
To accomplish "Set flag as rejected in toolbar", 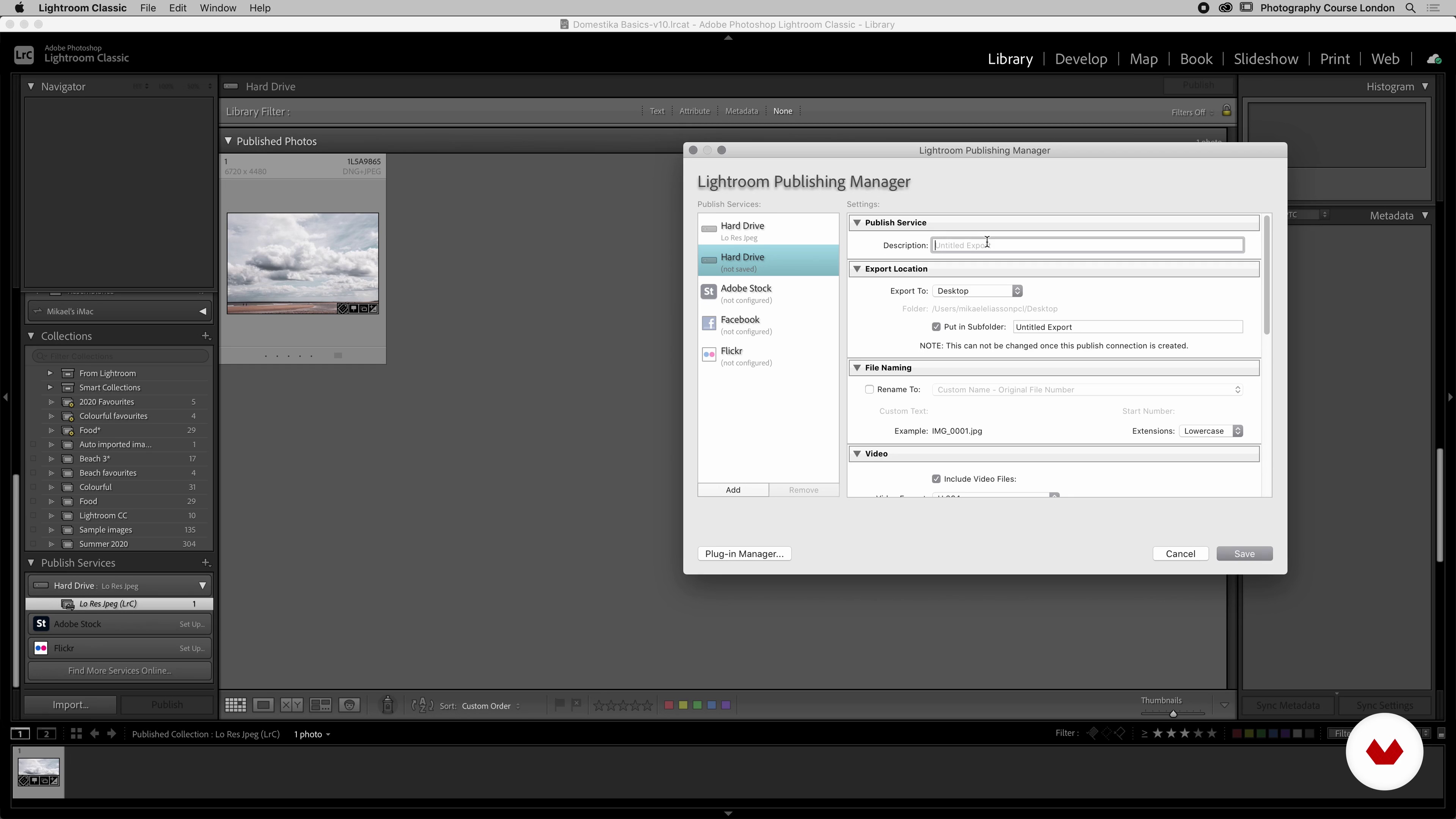I will tap(576, 704).
